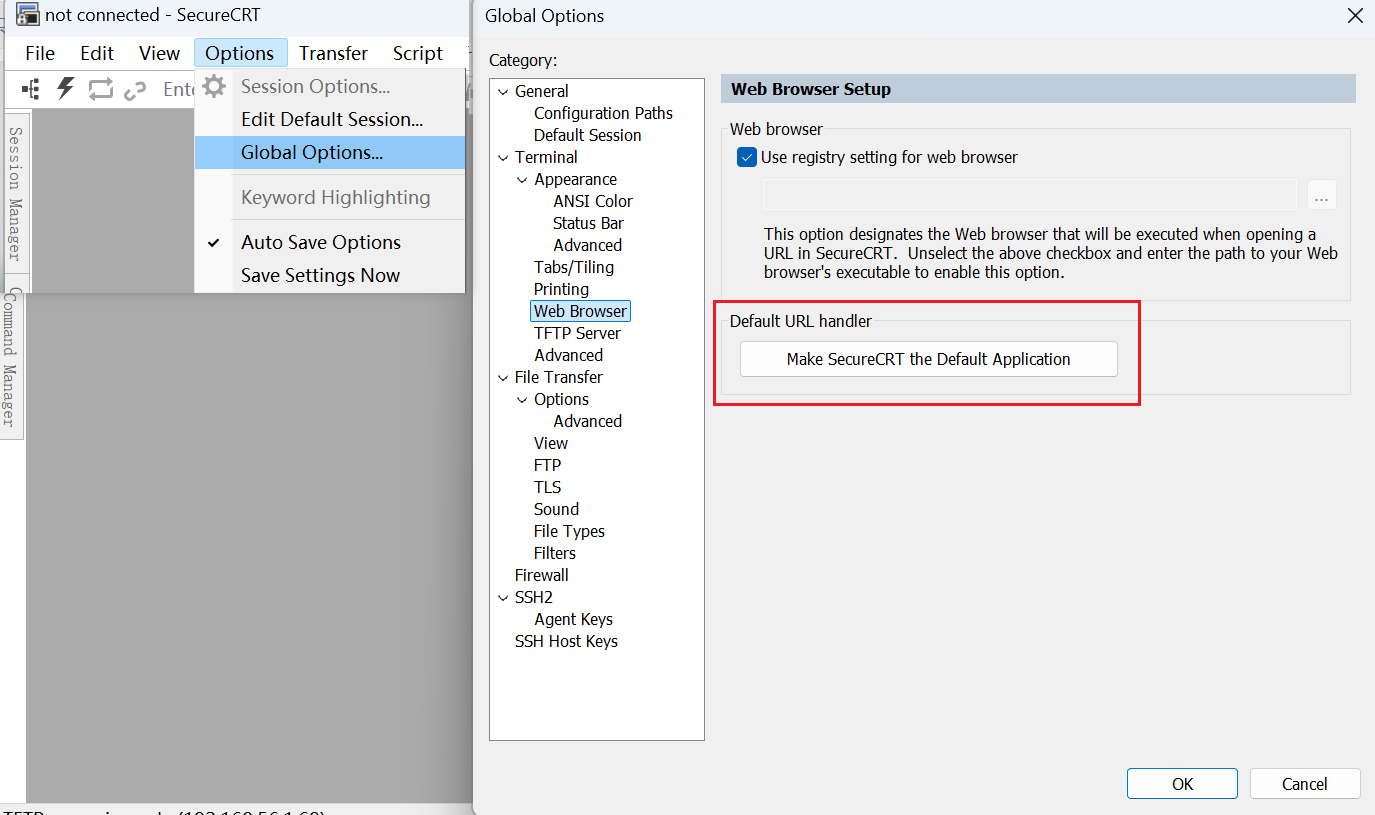The height and width of the screenshot is (815, 1375).
Task: Collapse the Terminal tree node arrow
Action: point(503,157)
